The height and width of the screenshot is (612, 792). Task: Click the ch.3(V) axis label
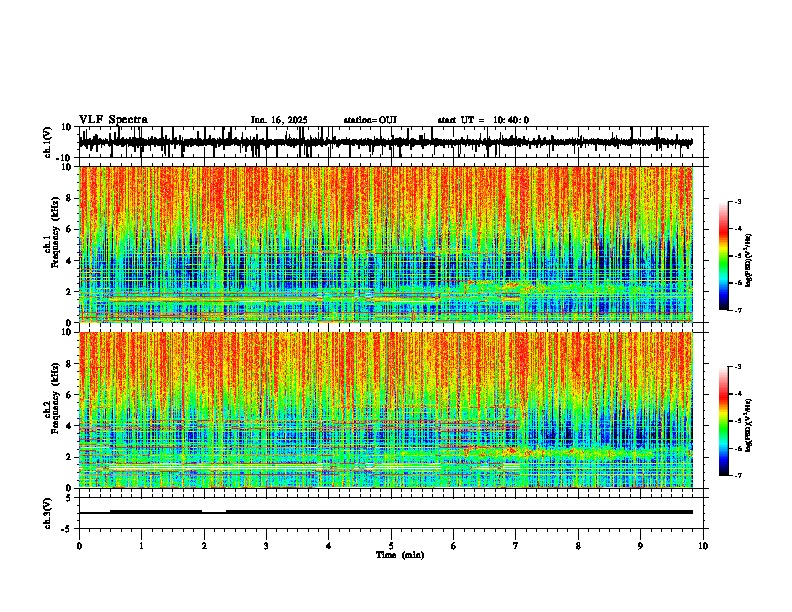tap(48, 513)
